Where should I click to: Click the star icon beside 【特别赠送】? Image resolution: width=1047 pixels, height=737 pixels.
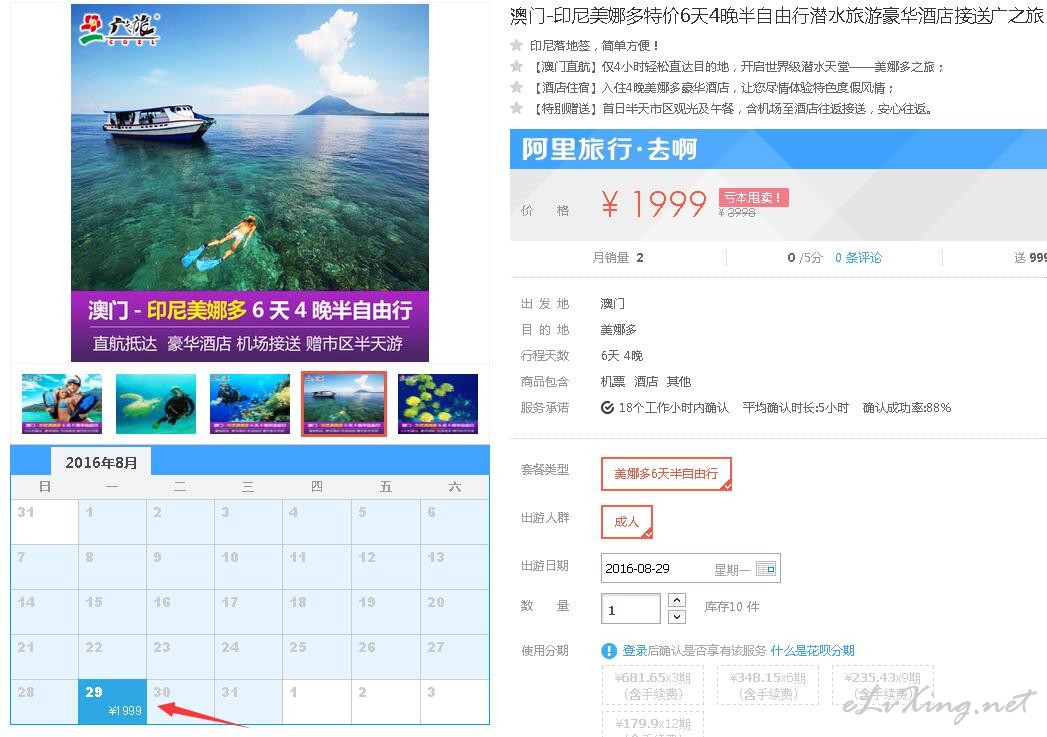pos(516,107)
